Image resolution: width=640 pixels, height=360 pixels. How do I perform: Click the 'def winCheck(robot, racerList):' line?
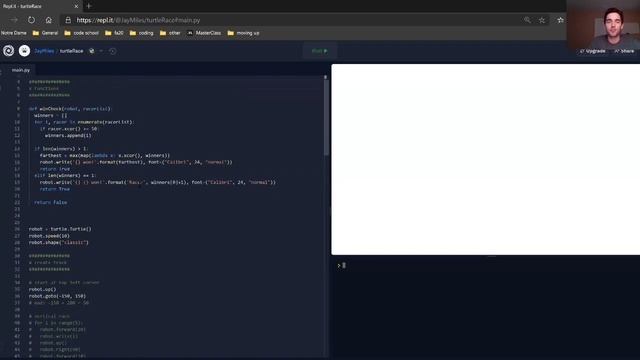(70, 109)
